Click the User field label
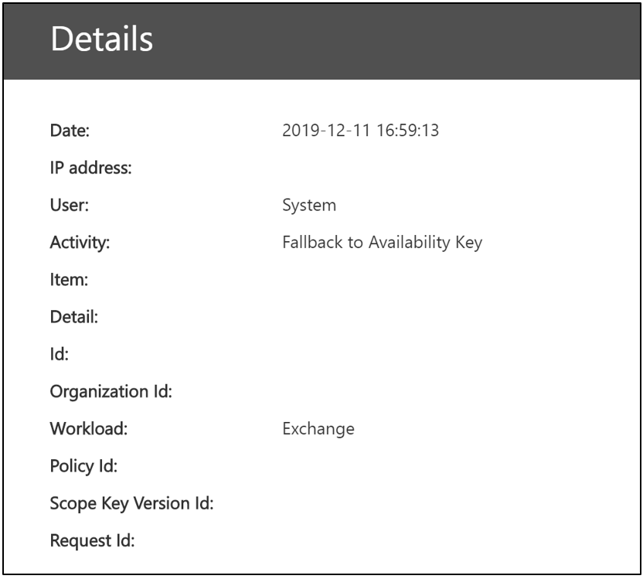The height and width of the screenshot is (579, 643). click(x=69, y=205)
